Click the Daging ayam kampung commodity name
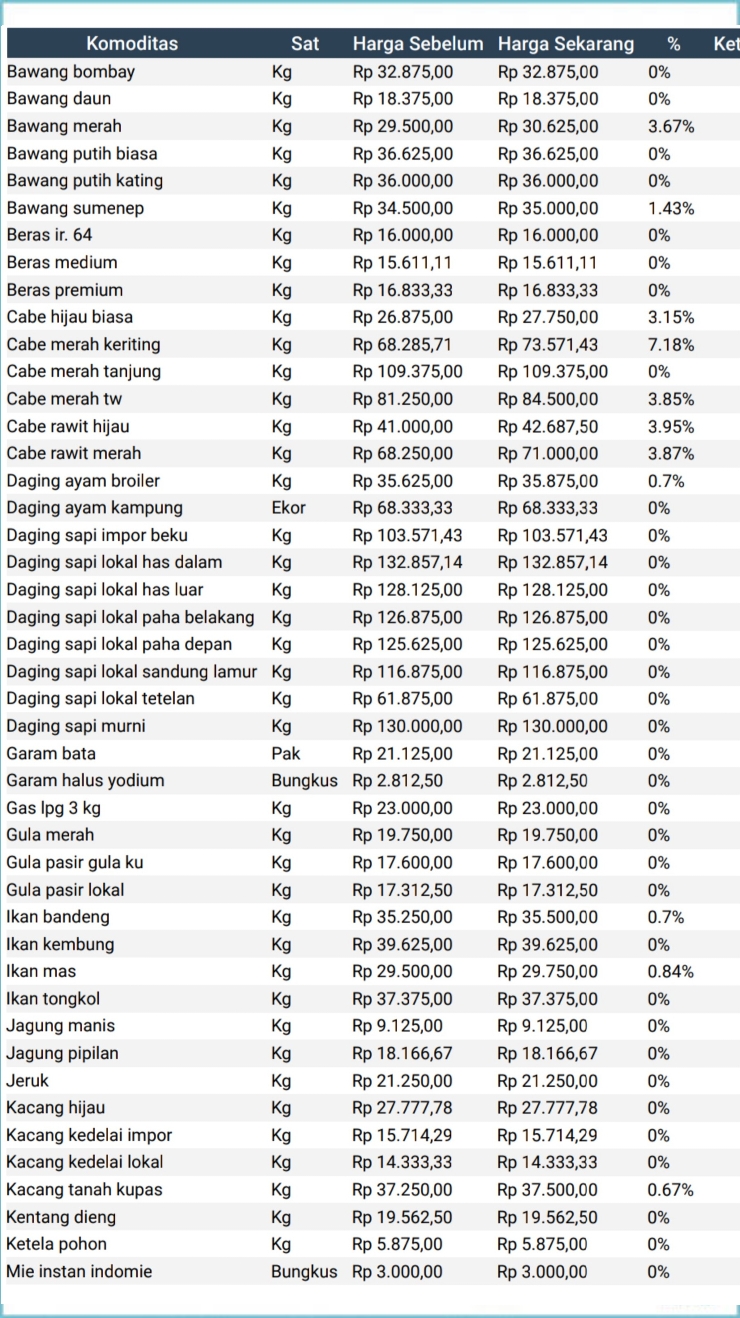Viewport: 740px width, 1318px height. [95, 508]
